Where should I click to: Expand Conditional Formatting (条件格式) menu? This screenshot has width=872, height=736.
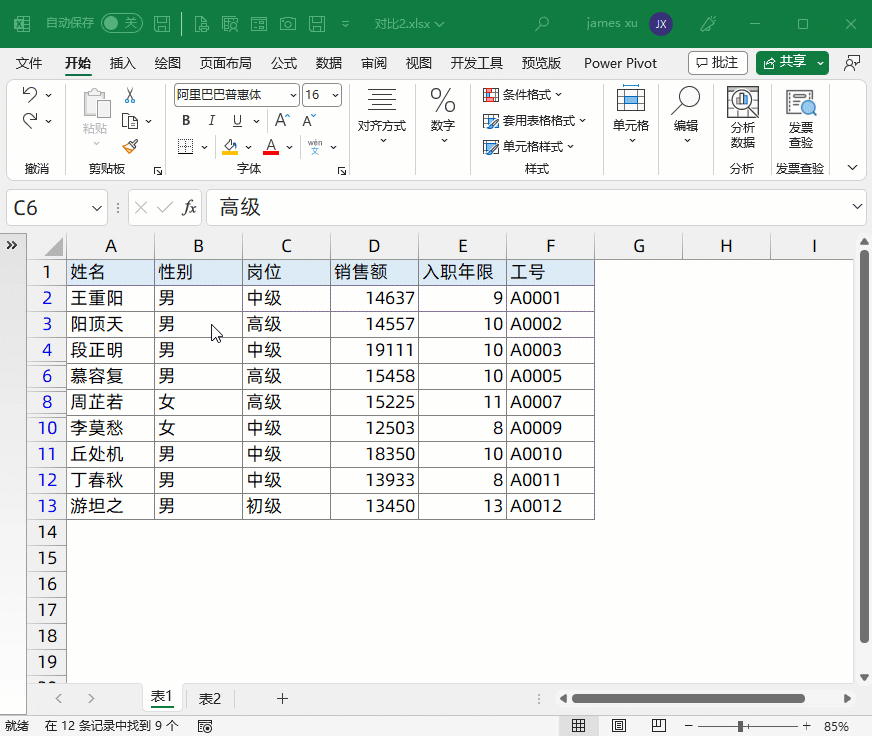(x=523, y=95)
